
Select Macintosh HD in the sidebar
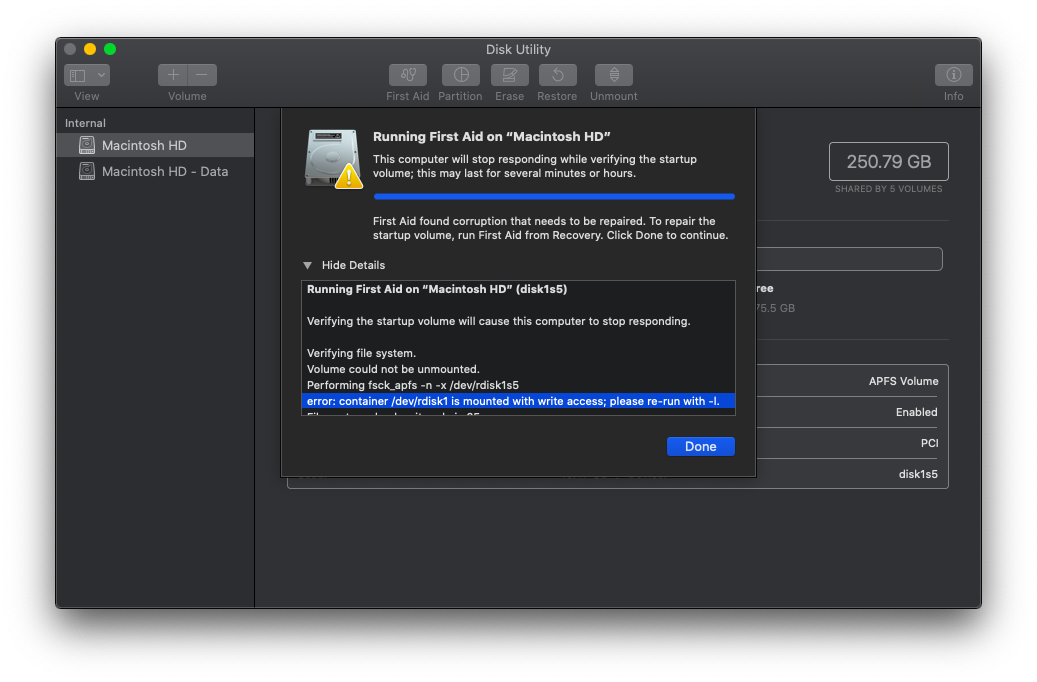[155, 145]
